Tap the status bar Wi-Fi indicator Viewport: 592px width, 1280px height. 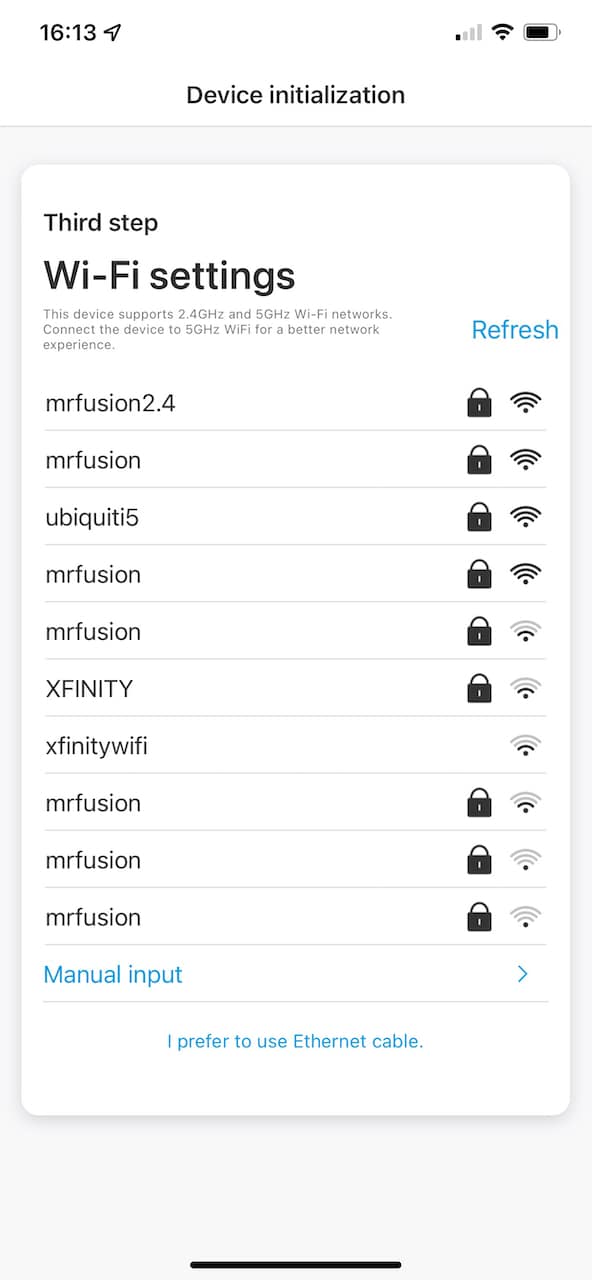502,33
